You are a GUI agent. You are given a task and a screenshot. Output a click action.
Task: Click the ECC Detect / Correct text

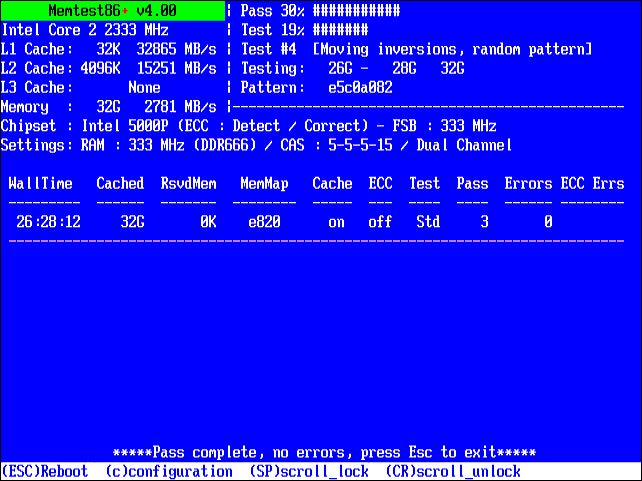(273, 126)
